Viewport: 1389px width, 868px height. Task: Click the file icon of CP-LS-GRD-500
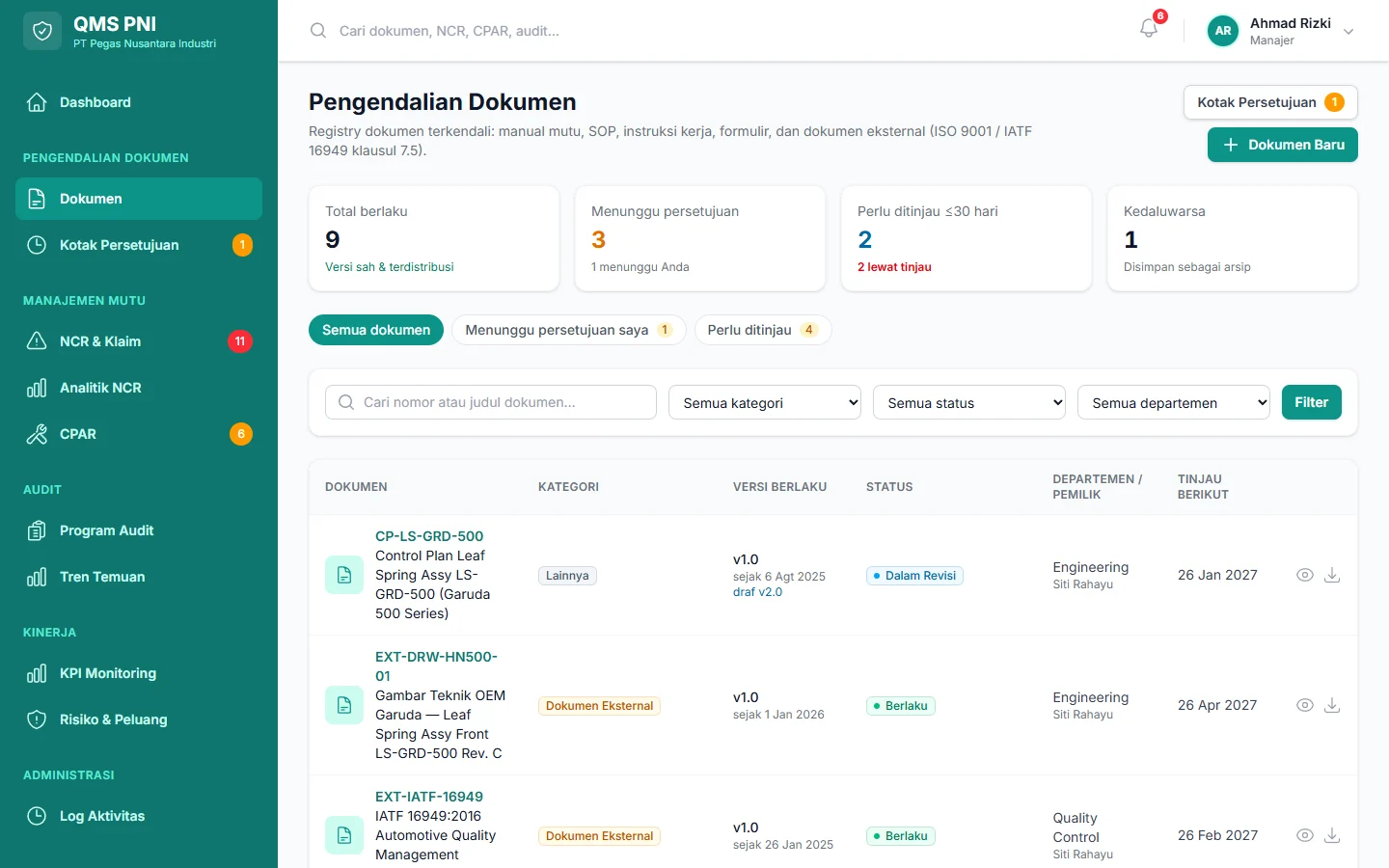(x=344, y=575)
